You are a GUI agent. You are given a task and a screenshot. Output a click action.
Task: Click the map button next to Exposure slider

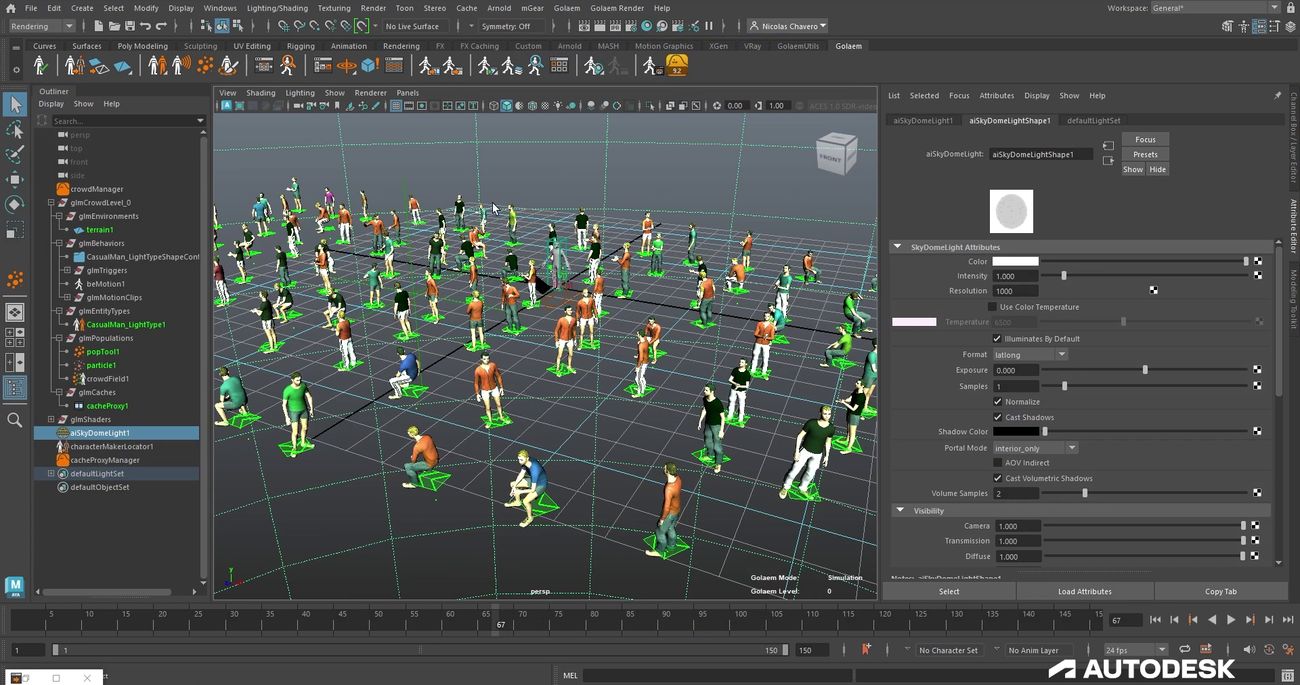point(1257,370)
